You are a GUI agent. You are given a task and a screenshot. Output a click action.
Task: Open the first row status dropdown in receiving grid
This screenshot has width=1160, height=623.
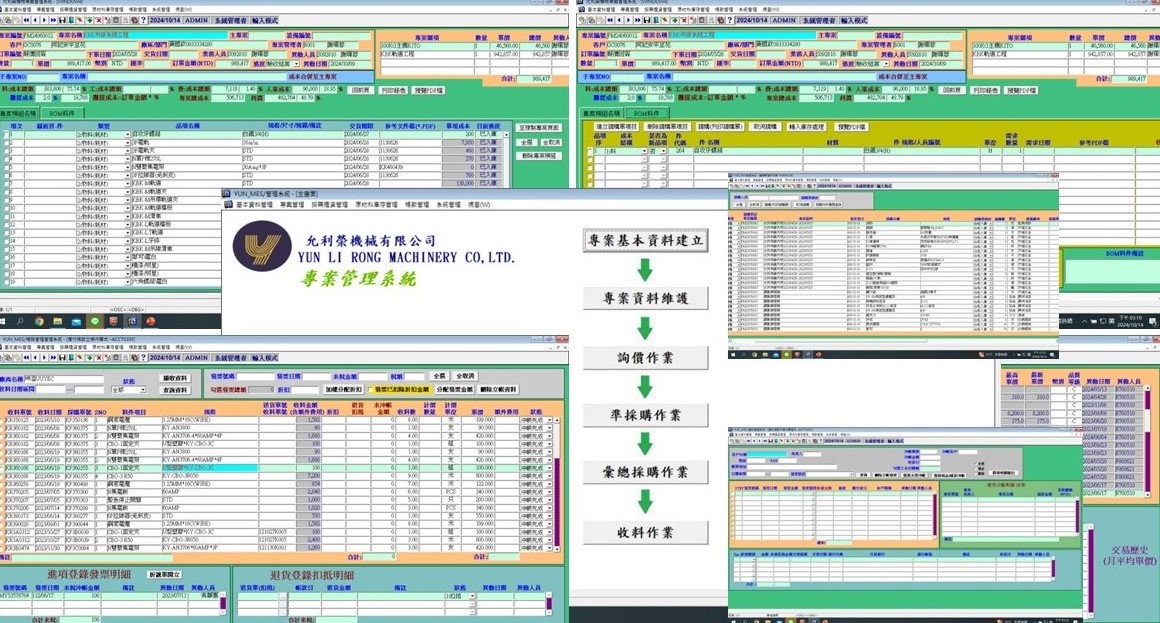click(x=549, y=420)
